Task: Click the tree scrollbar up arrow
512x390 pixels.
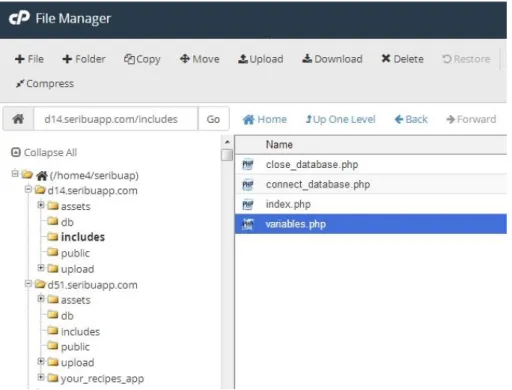Action: (x=227, y=142)
